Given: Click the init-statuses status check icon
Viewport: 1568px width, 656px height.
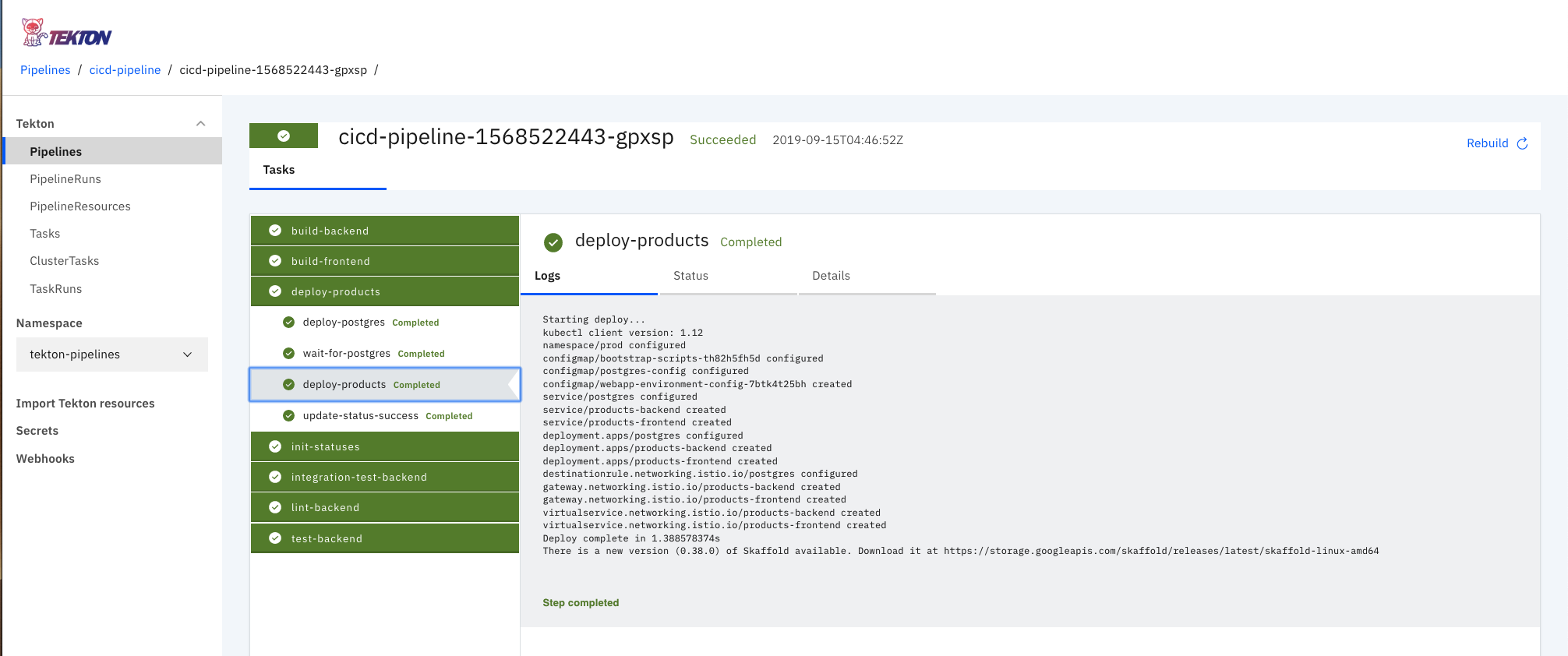Looking at the screenshot, I should pyautogui.click(x=275, y=446).
